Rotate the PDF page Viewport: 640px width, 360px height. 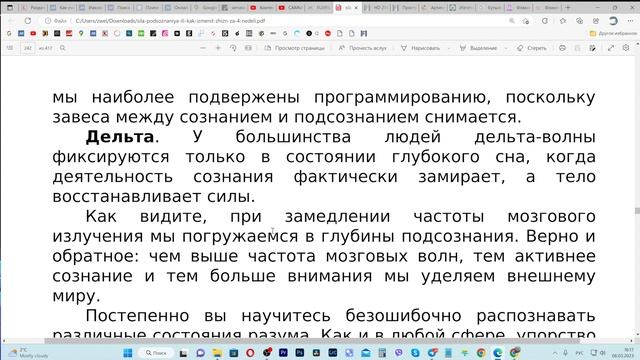click(x=233, y=48)
